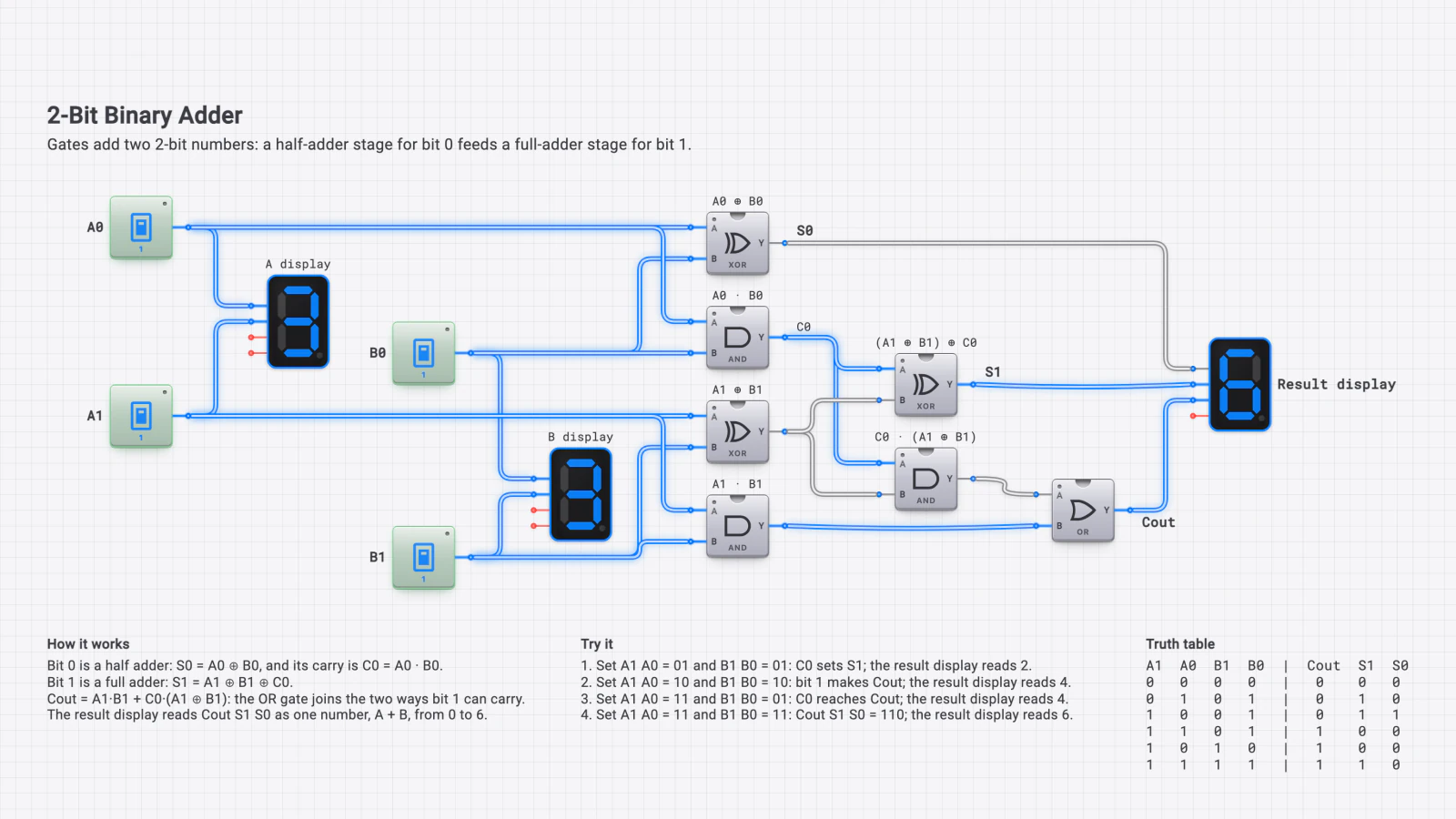
Task: Select the C0 · (A1 ⊕ B1) AND gate
Action: [x=925, y=479]
